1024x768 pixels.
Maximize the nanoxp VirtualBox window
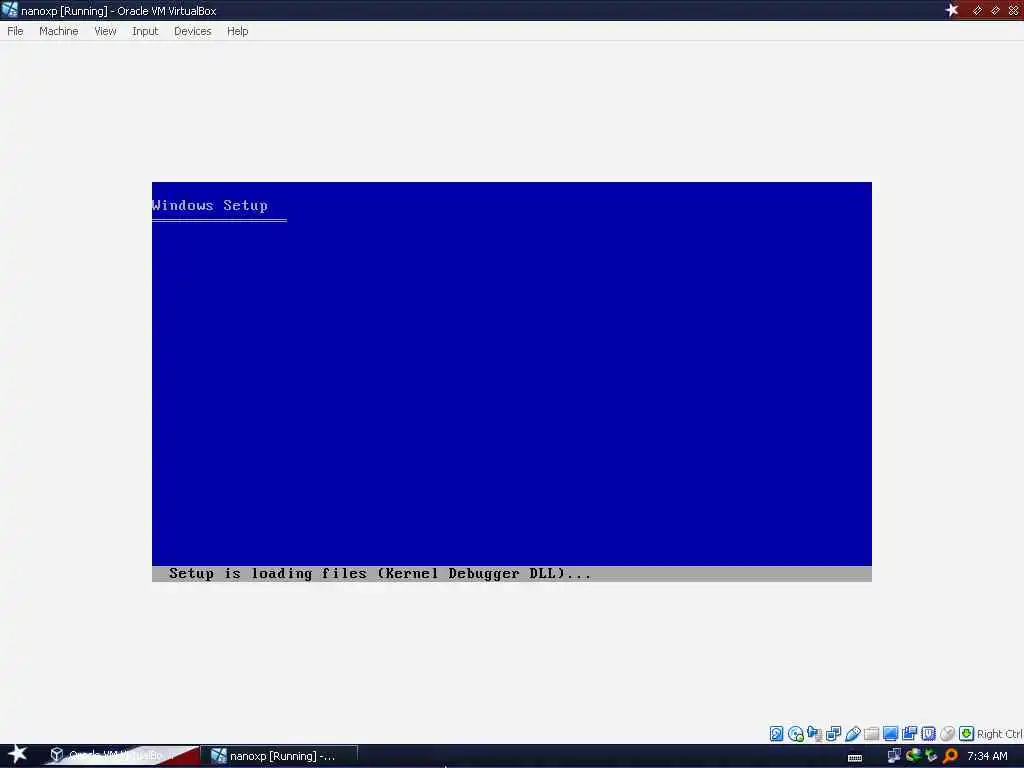point(995,10)
